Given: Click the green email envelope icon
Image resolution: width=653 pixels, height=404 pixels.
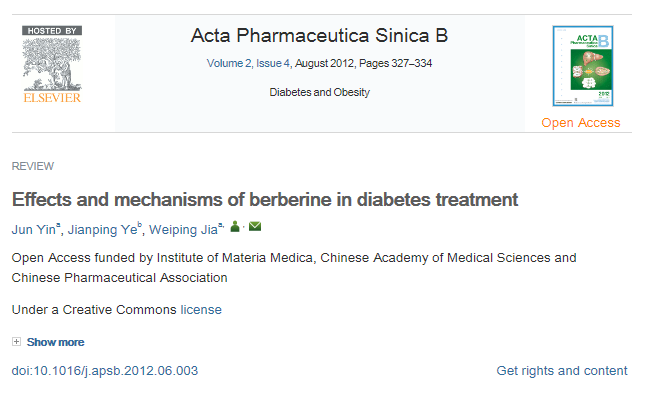Looking at the screenshot, I should point(255,227).
